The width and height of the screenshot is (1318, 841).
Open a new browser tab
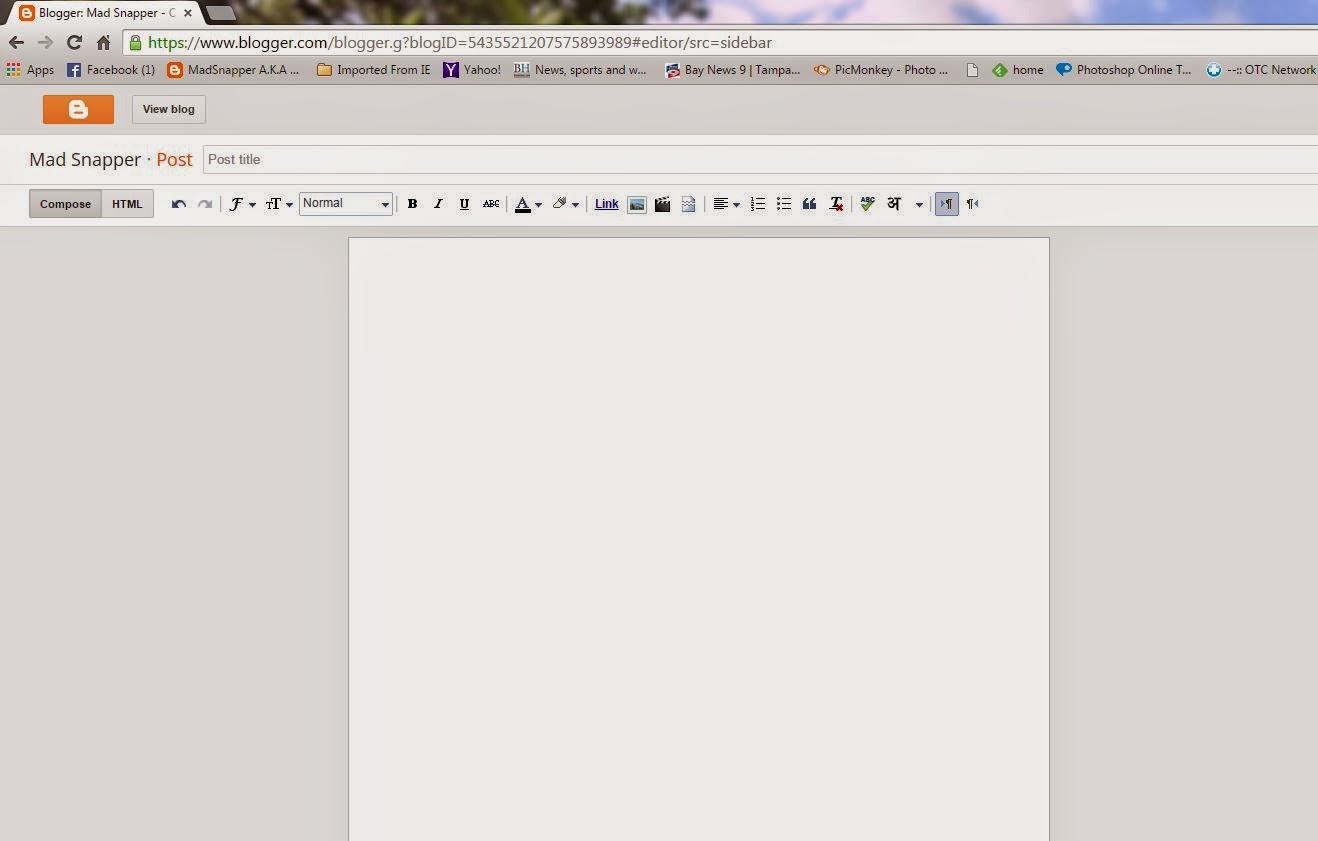(221, 13)
